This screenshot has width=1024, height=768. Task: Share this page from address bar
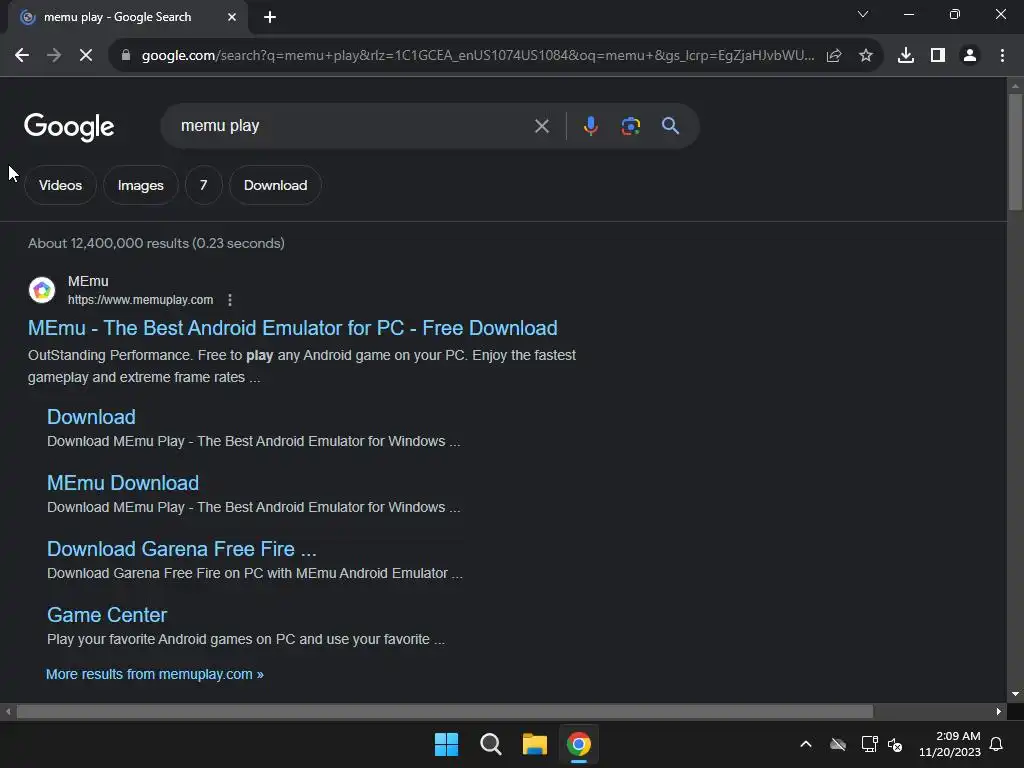pos(834,56)
